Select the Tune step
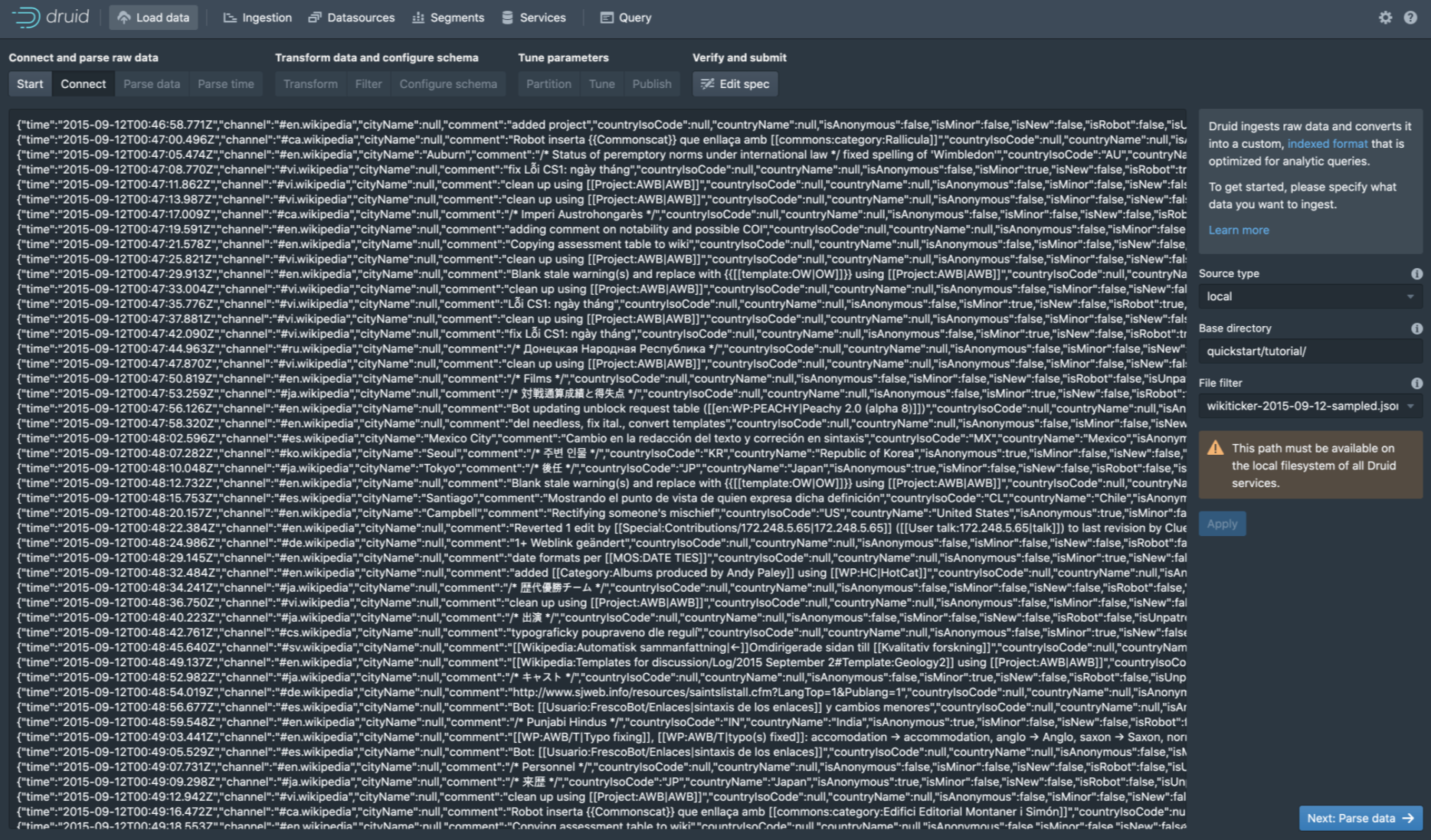This screenshot has height=840, width=1431. point(602,84)
